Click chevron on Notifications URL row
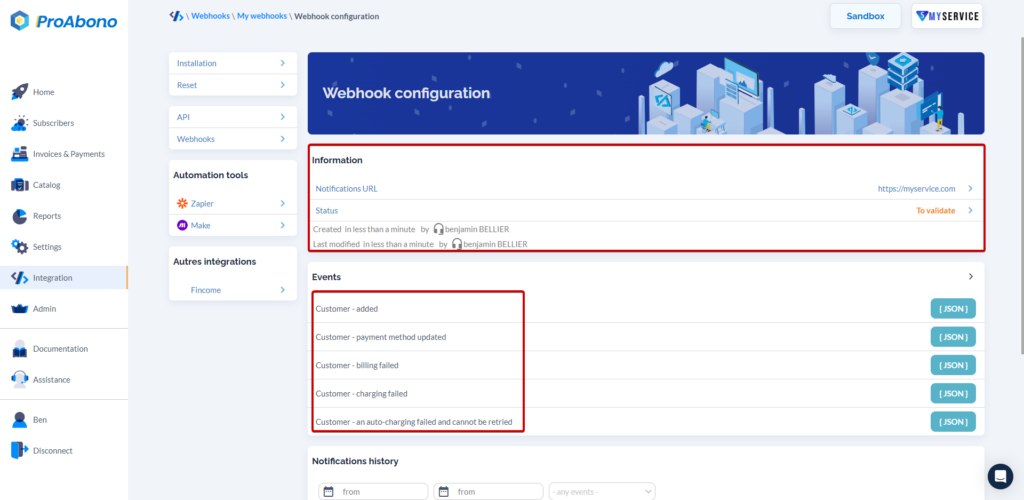The width and height of the screenshot is (1024, 500). (x=970, y=189)
